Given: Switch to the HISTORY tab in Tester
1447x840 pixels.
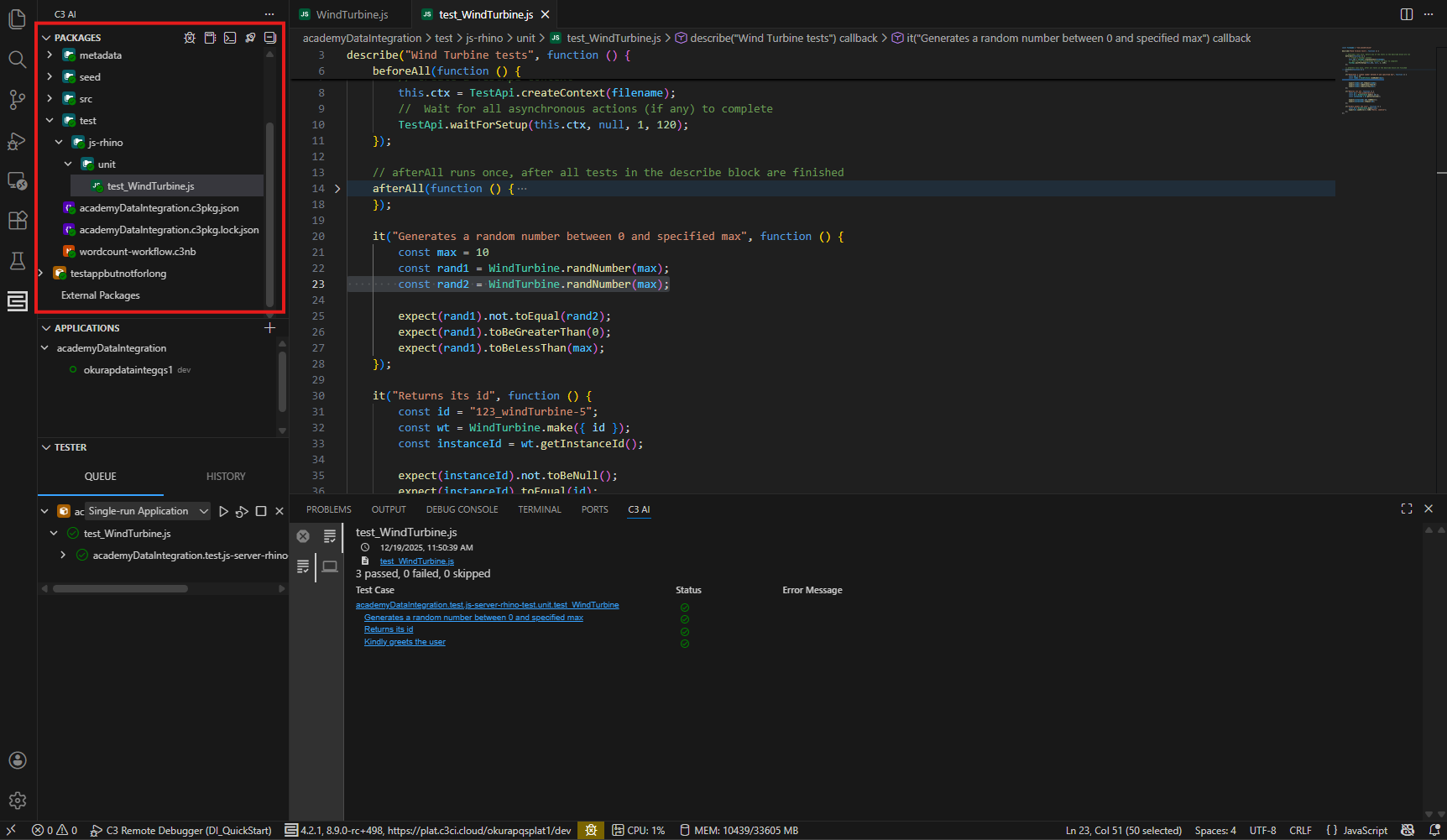Looking at the screenshot, I should tap(225, 476).
